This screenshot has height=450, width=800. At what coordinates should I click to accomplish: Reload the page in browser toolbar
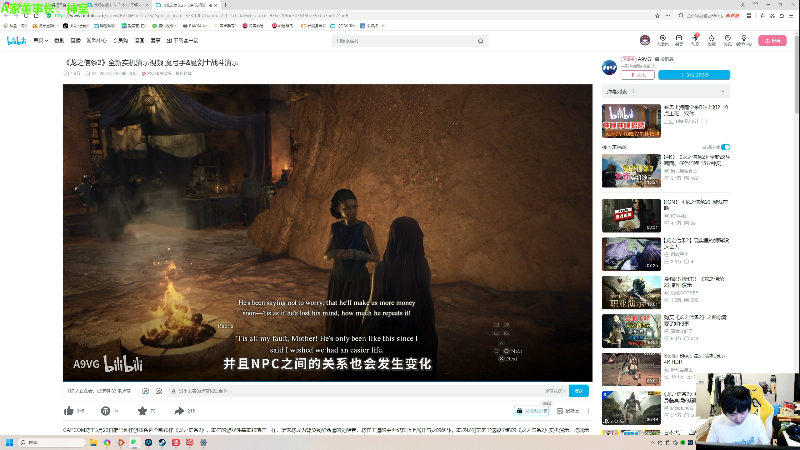point(26,16)
